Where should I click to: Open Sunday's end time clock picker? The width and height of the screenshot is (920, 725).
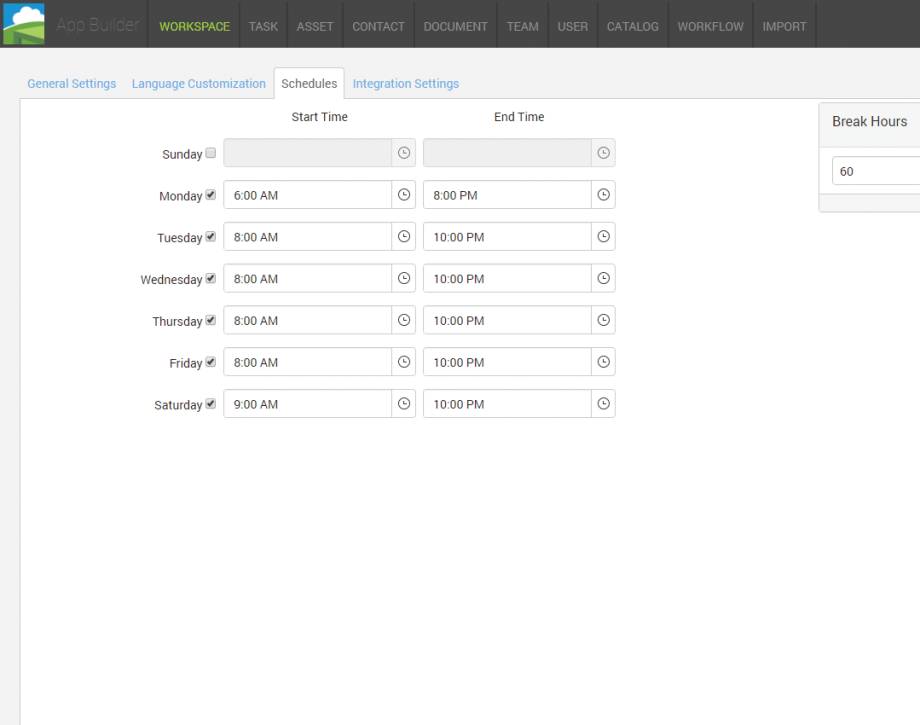coord(603,152)
